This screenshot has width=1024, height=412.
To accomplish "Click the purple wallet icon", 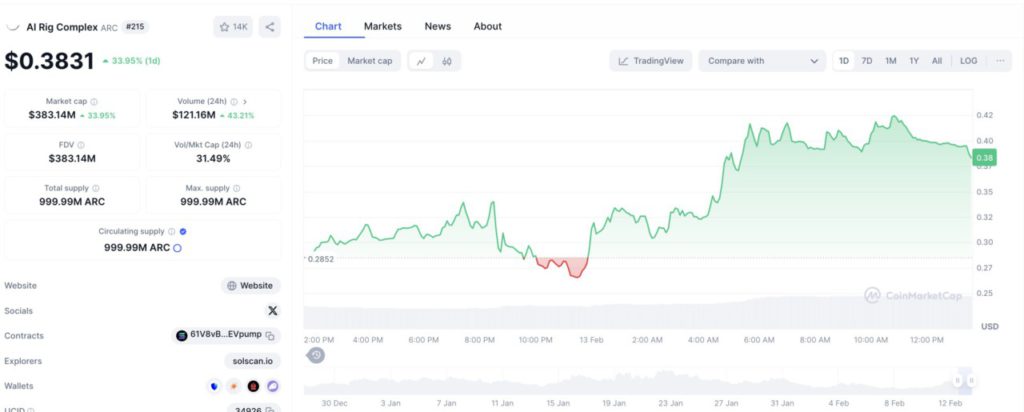I will (x=273, y=387).
